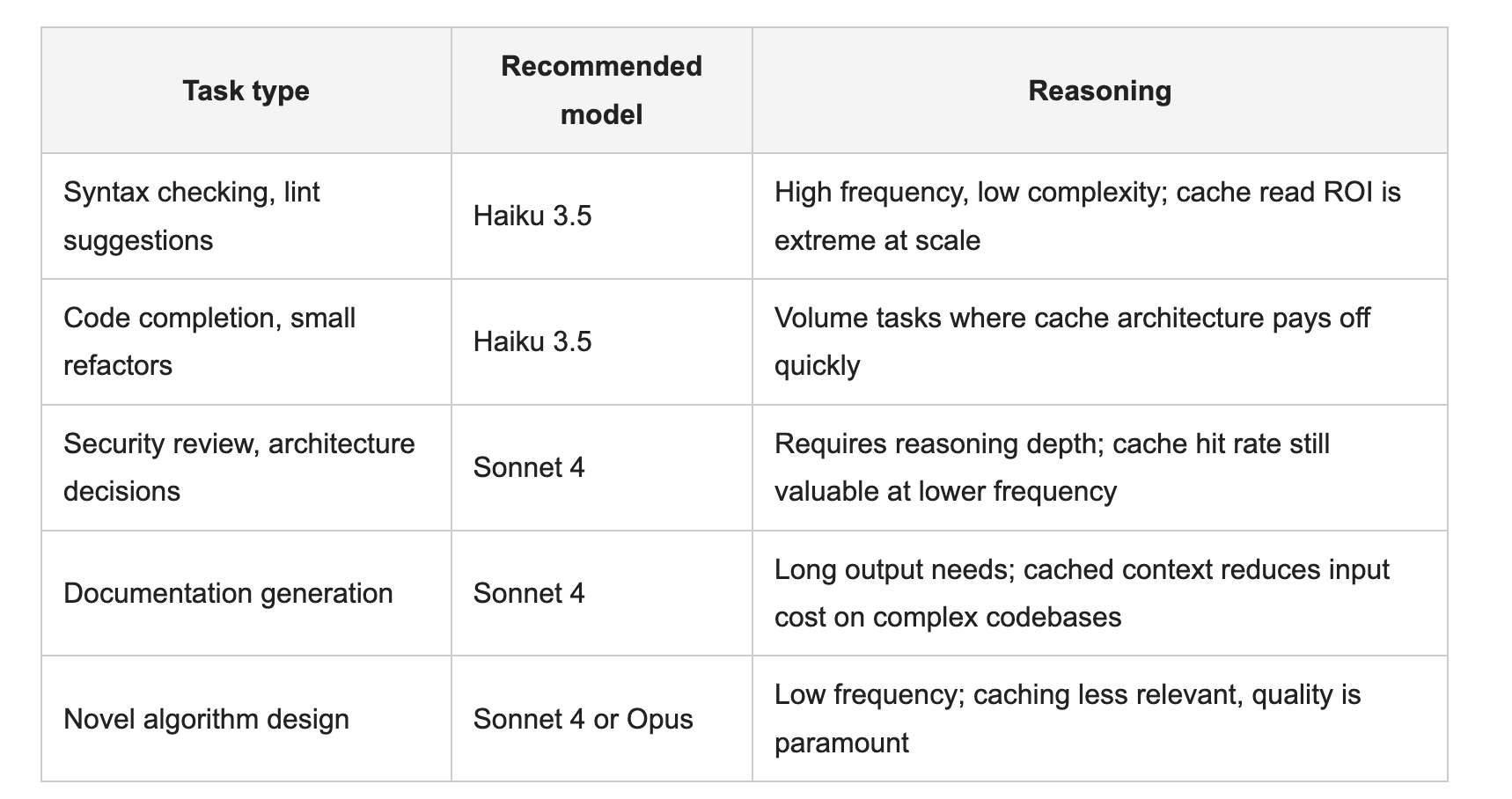Select Sonnet 4 in the security review row
The image size is (1512, 799).
coord(529,467)
